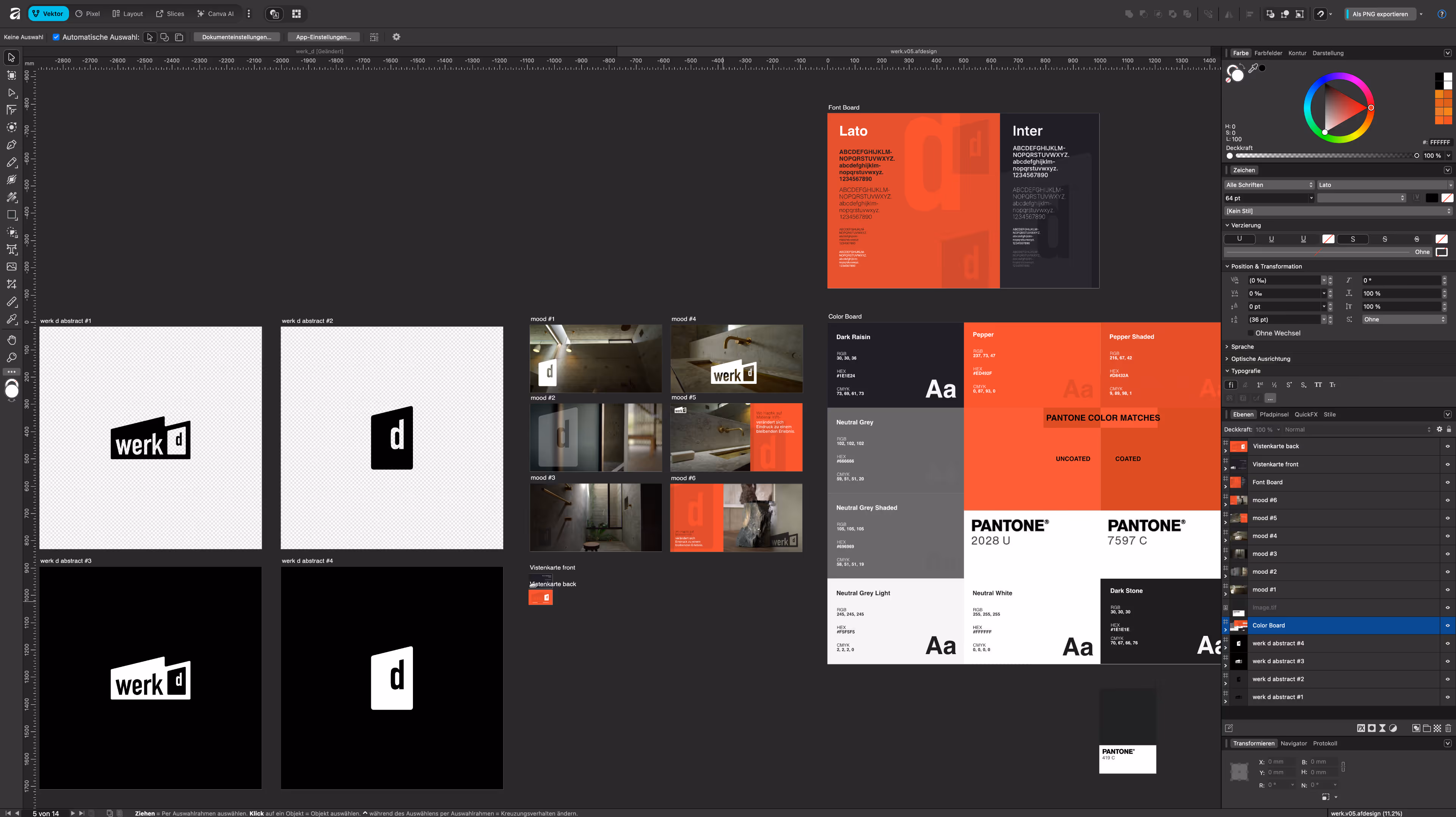Toggle visibility of mood #1 layer
This screenshot has width=1456, height=817.
[x=1448, y=590]
